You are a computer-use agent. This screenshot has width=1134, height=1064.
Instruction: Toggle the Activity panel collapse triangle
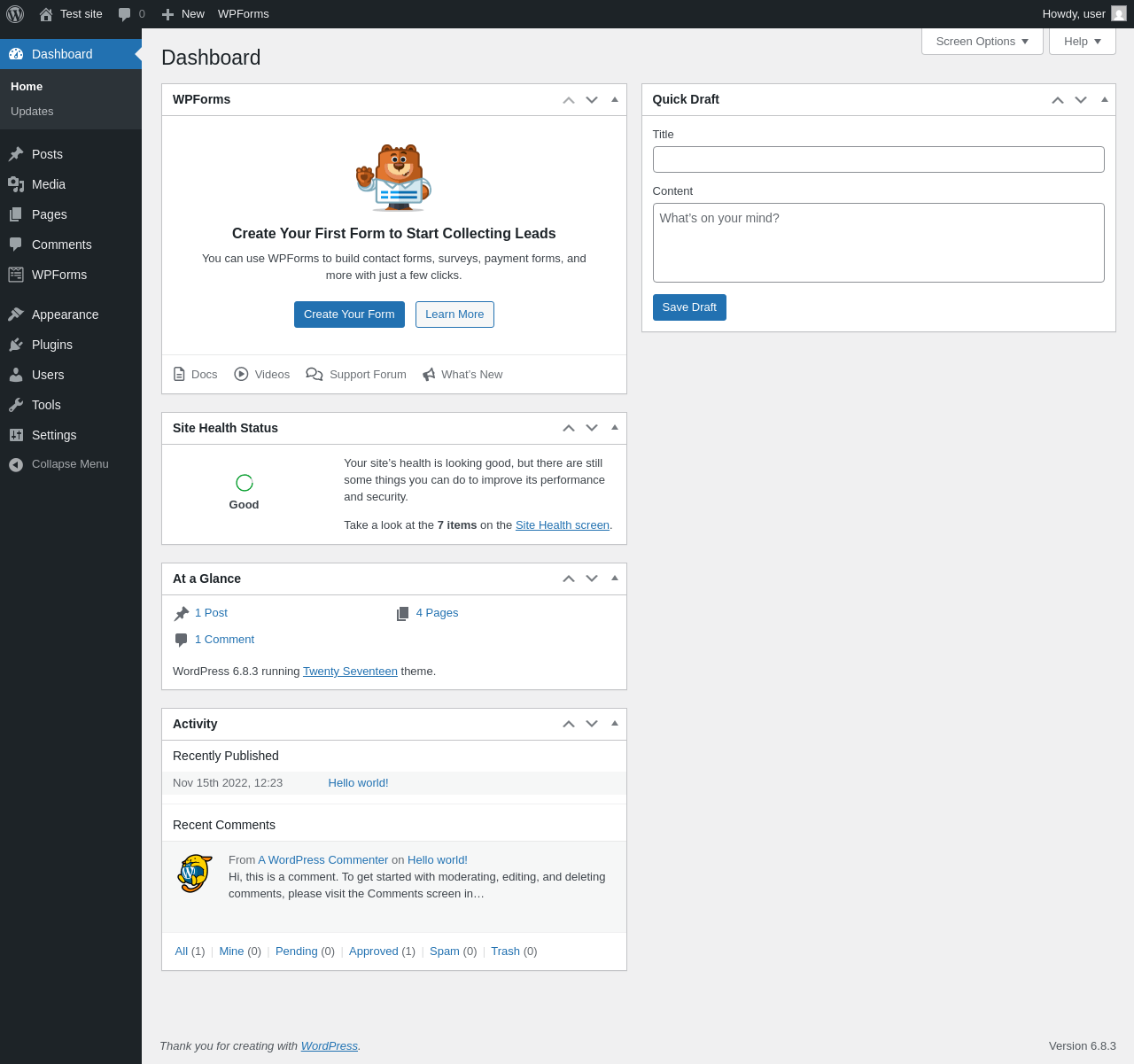pos(615,723)
